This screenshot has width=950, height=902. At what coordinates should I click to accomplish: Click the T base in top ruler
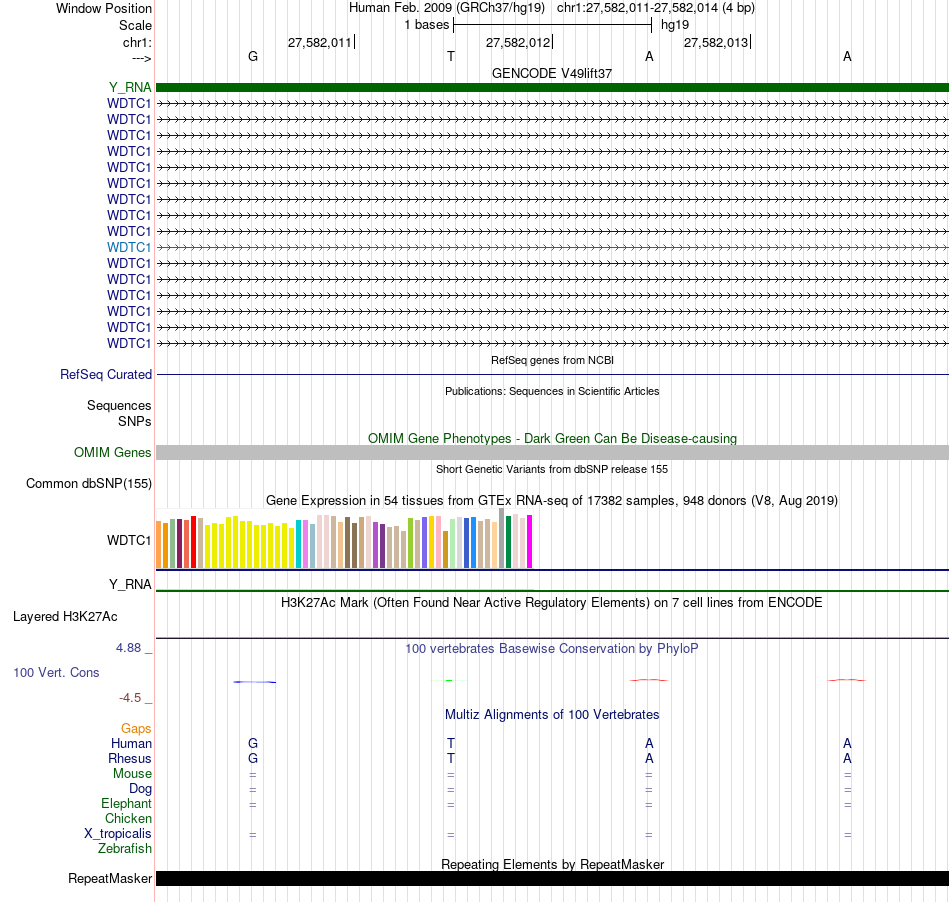[451, 56]
